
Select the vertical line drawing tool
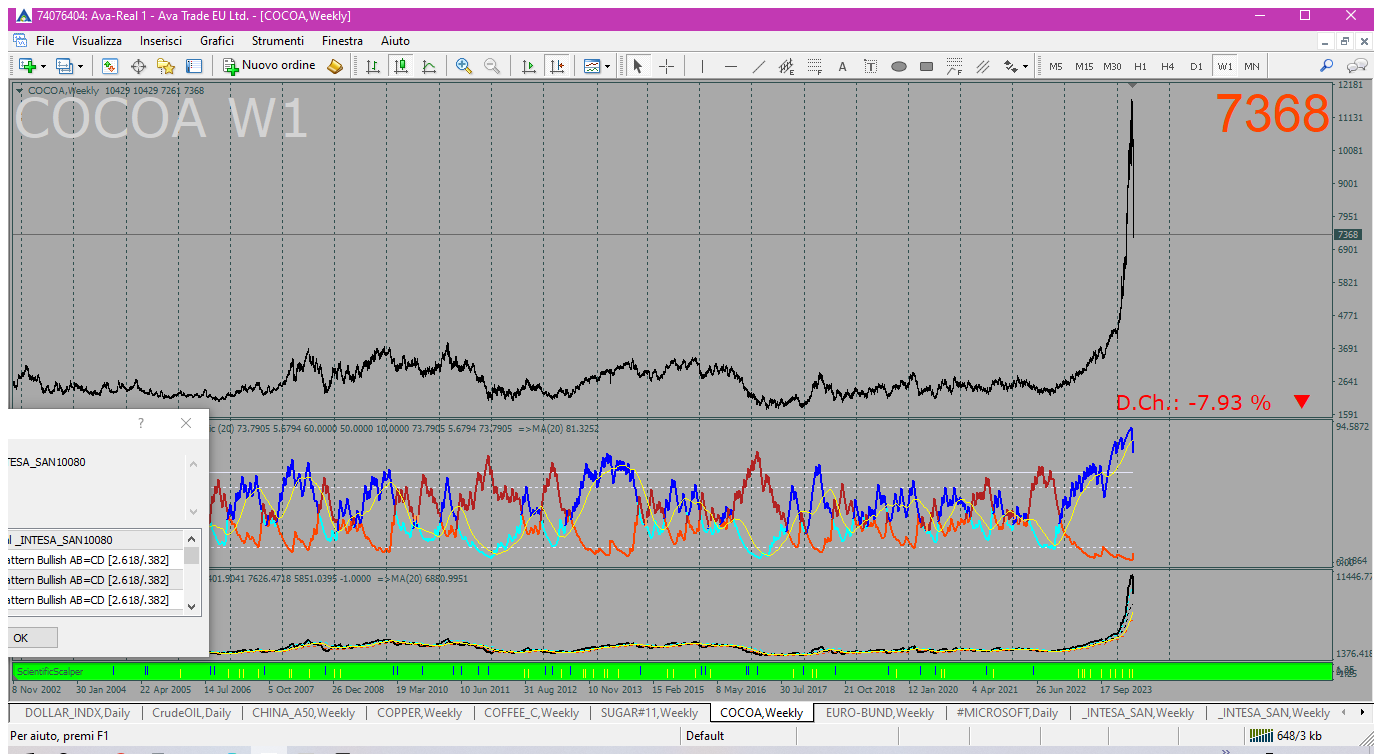(x=703, y=66)
